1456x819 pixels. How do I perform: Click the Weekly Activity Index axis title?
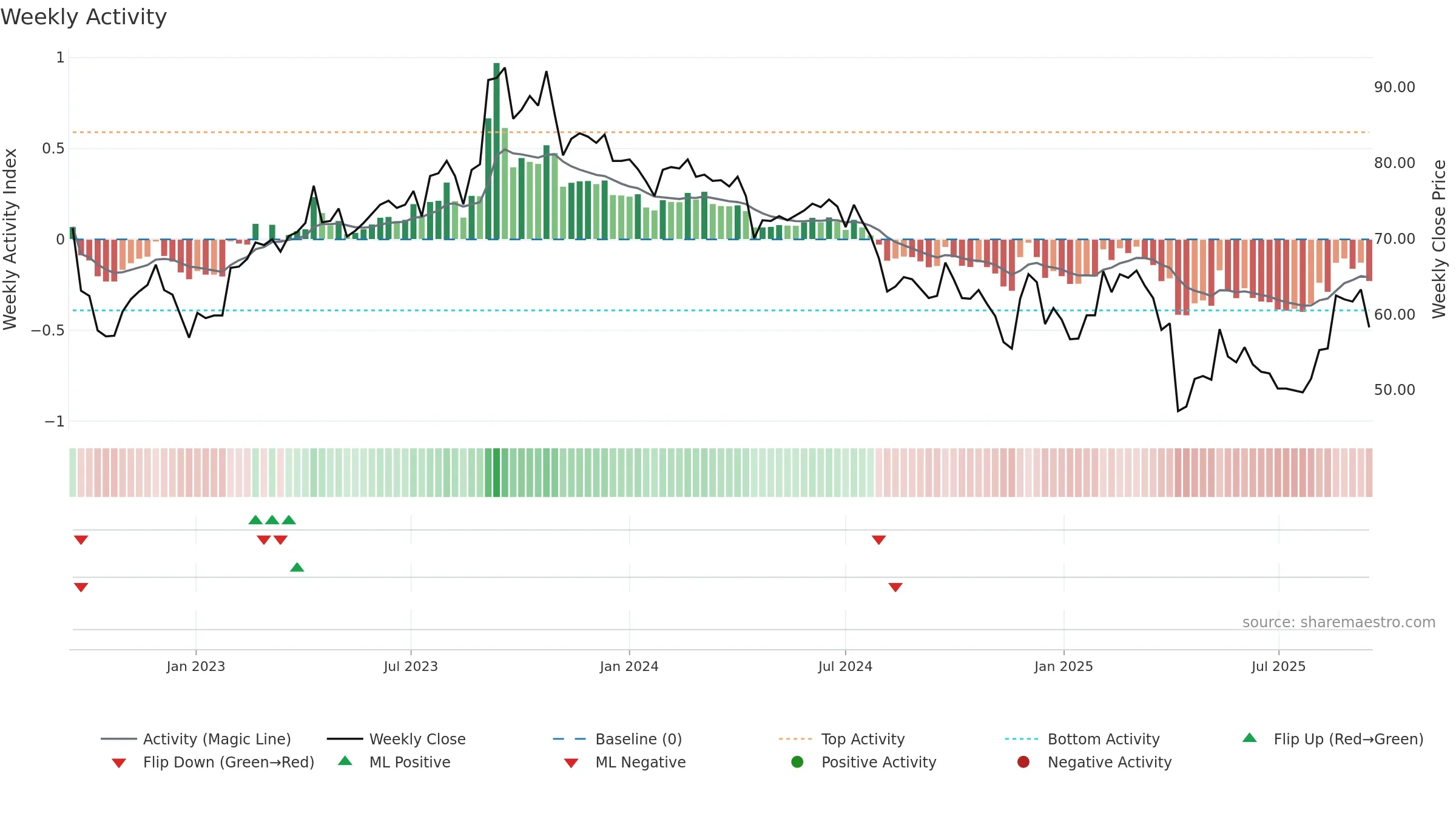coord(10,239)
